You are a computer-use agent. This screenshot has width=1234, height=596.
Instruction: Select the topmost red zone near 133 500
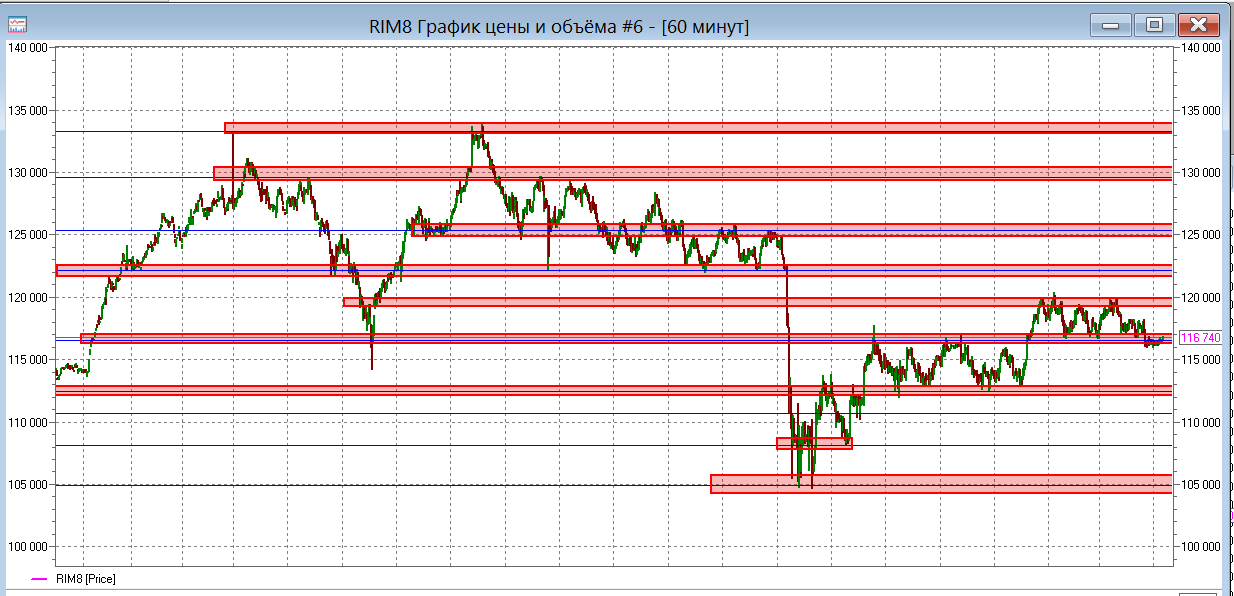pos(698,128)
